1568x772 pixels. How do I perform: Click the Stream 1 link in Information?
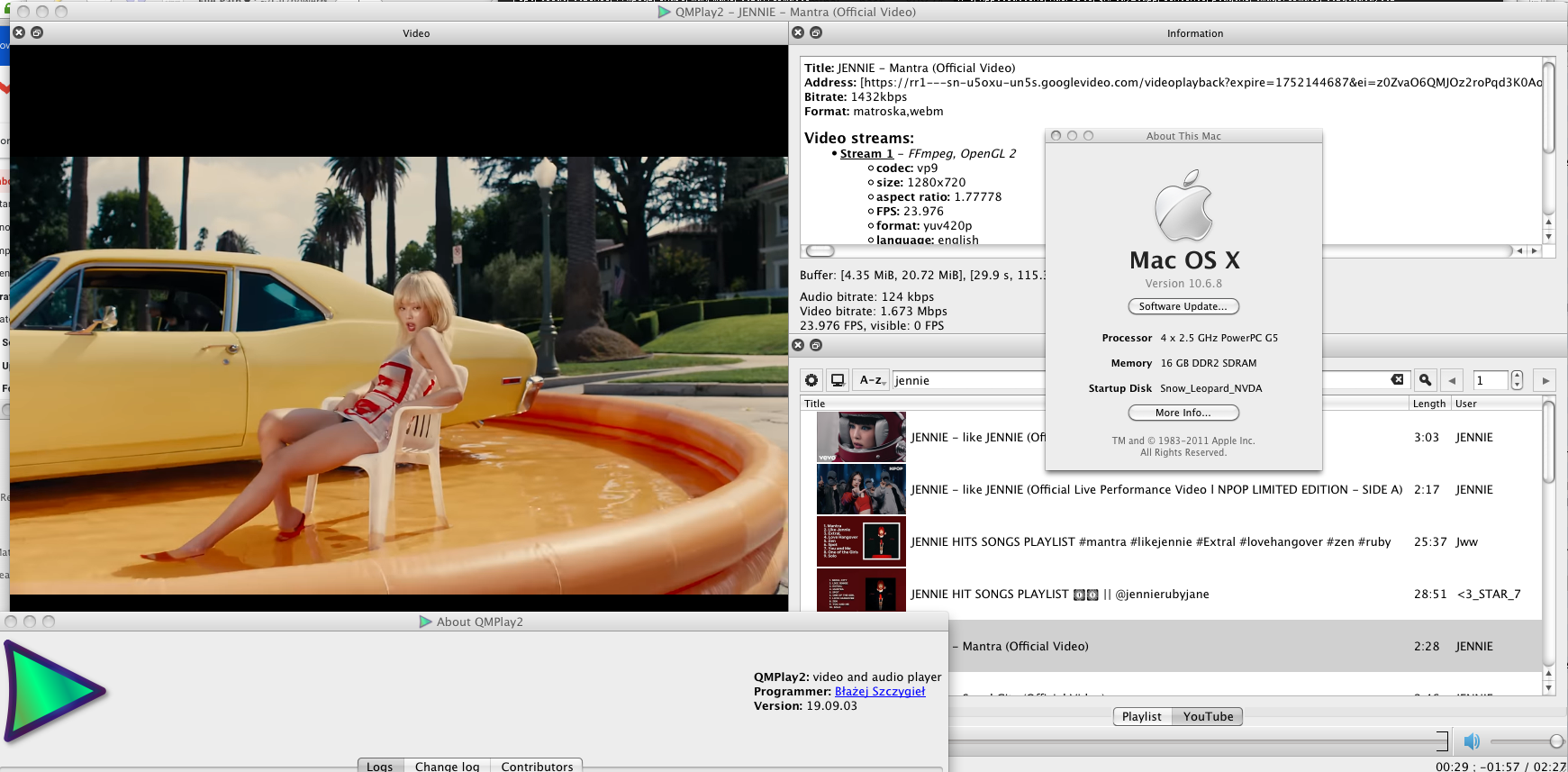pyautogui.click(x=866, y=153)
